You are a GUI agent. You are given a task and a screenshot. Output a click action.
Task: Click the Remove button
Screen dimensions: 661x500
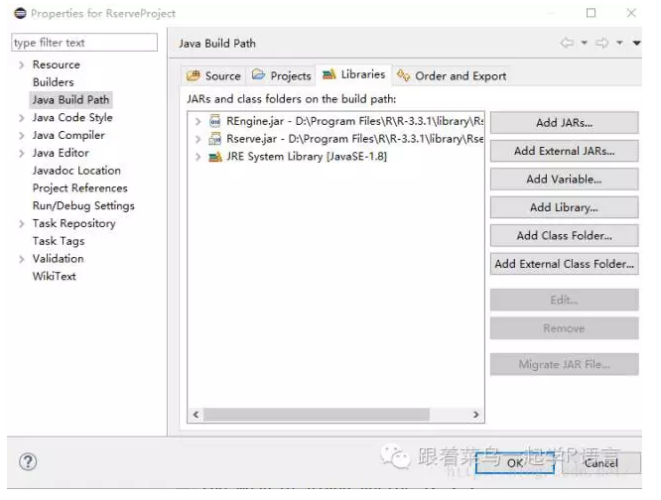[564, 328]
